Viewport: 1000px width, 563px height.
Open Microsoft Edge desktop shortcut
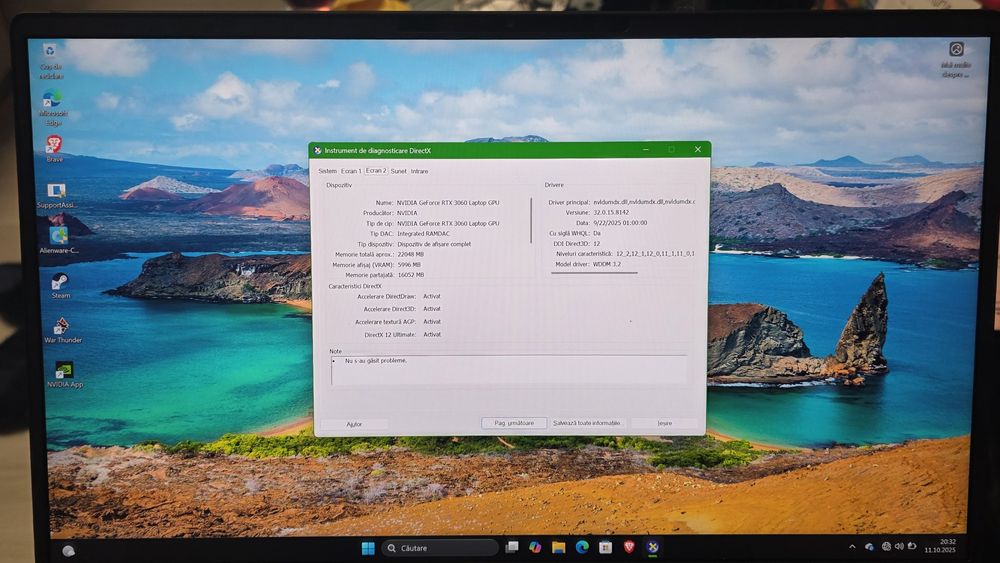coord(53,108)
